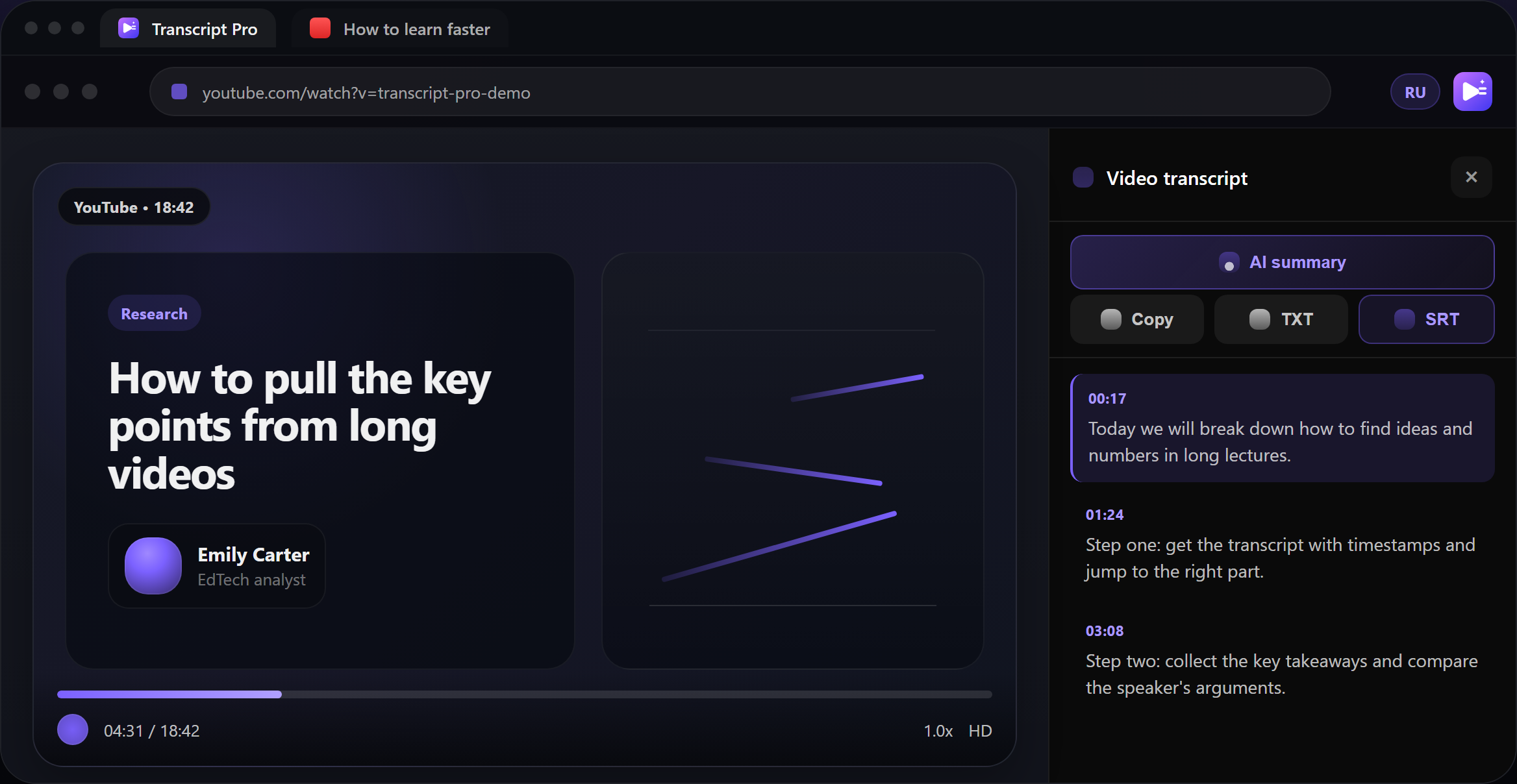Enable SRT export format
The height and width of the screenshot is (784, 1517).
tap(1427, 319)
